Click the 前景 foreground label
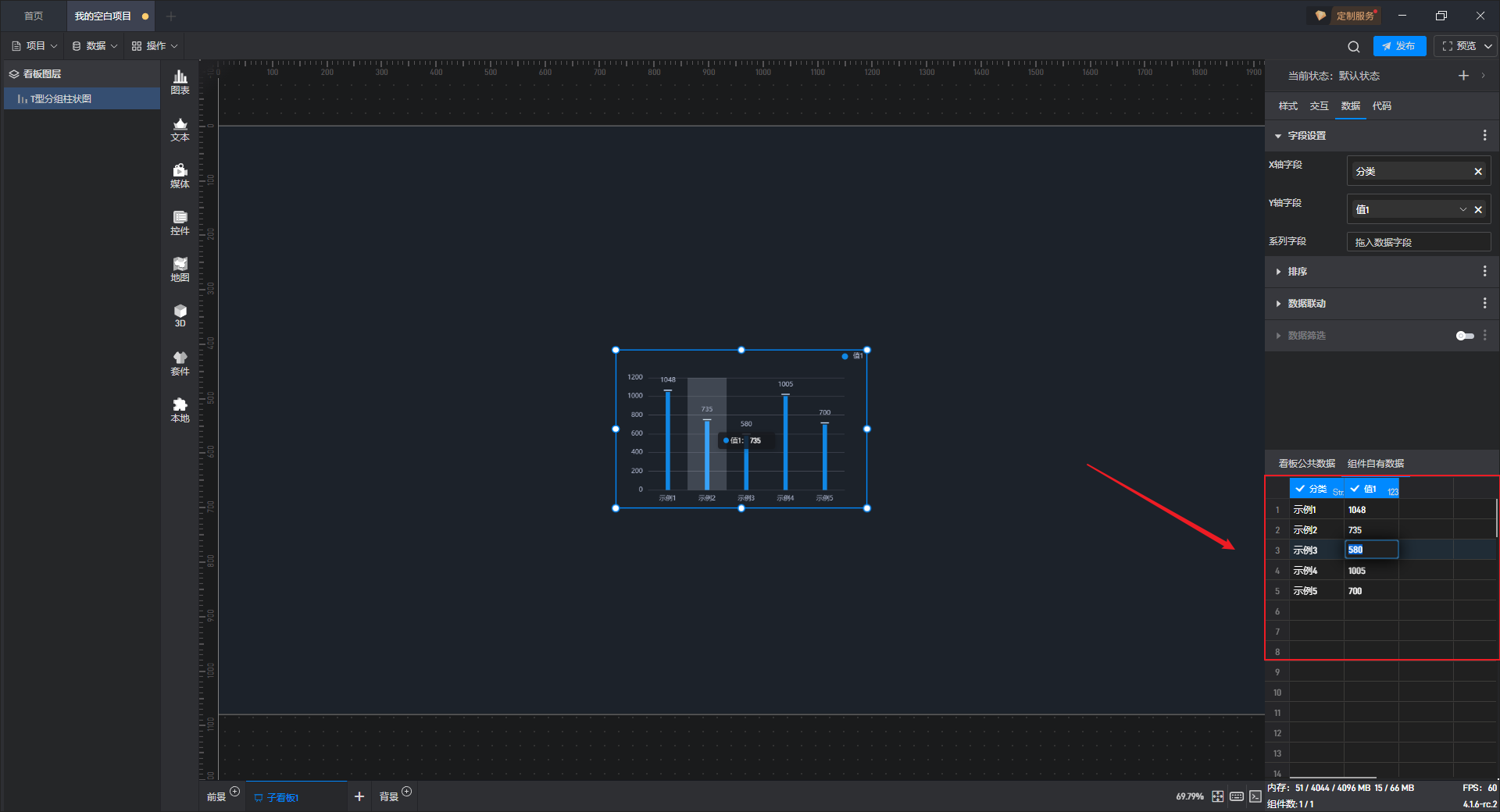This screenshot has width=1500, height=812. (x=216, y=797)
